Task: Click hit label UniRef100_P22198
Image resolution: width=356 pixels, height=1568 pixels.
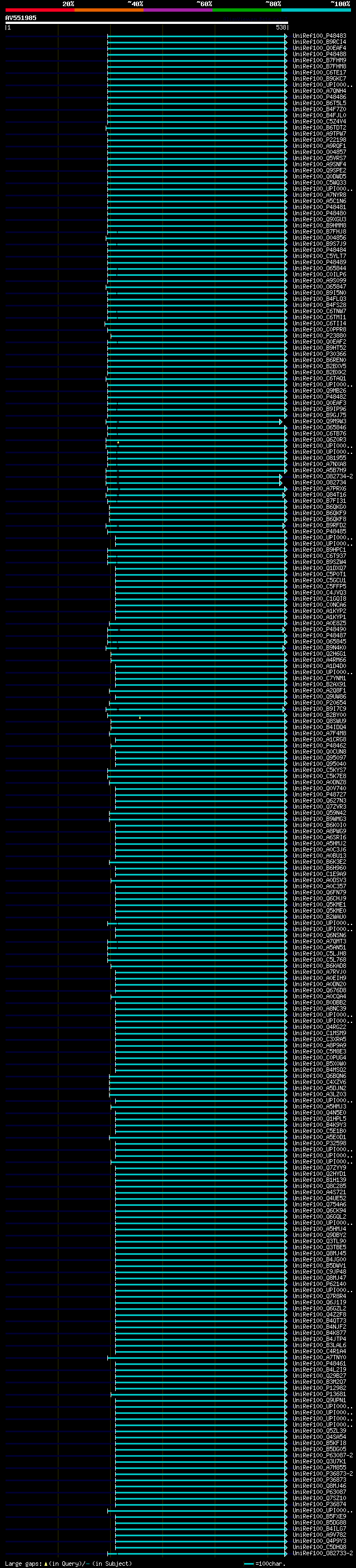Action: [319, 140]
